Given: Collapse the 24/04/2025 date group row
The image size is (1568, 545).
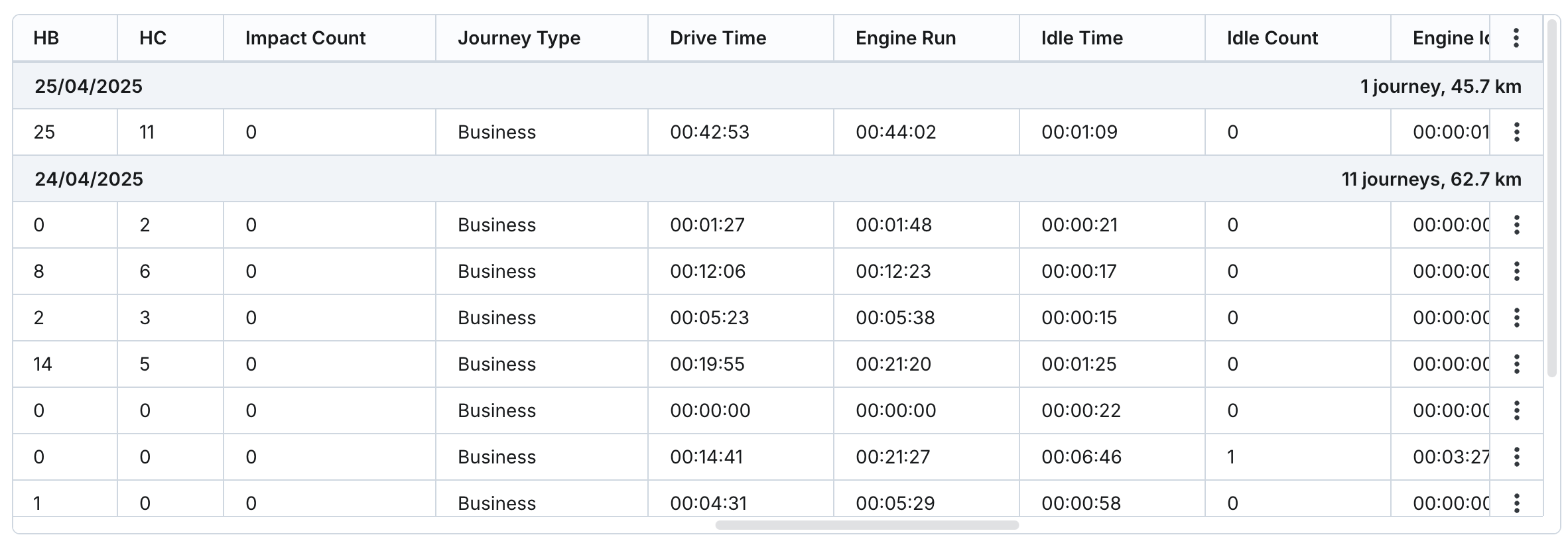Looking at the screenshot, I should point(89,179).
